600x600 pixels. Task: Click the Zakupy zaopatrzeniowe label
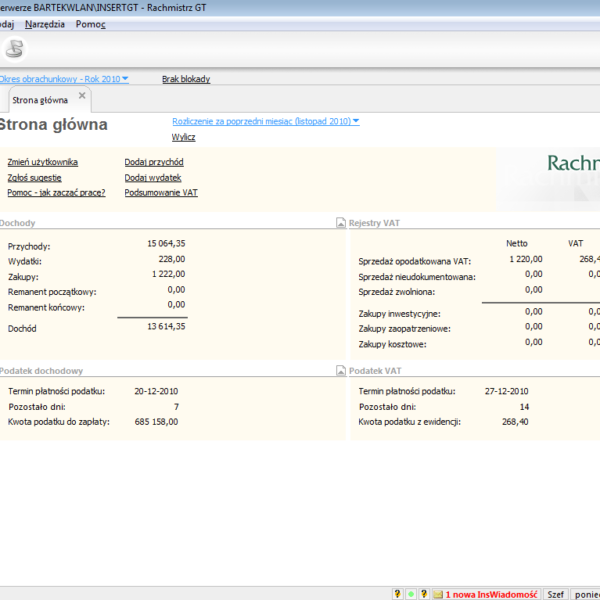coord(404,329)
